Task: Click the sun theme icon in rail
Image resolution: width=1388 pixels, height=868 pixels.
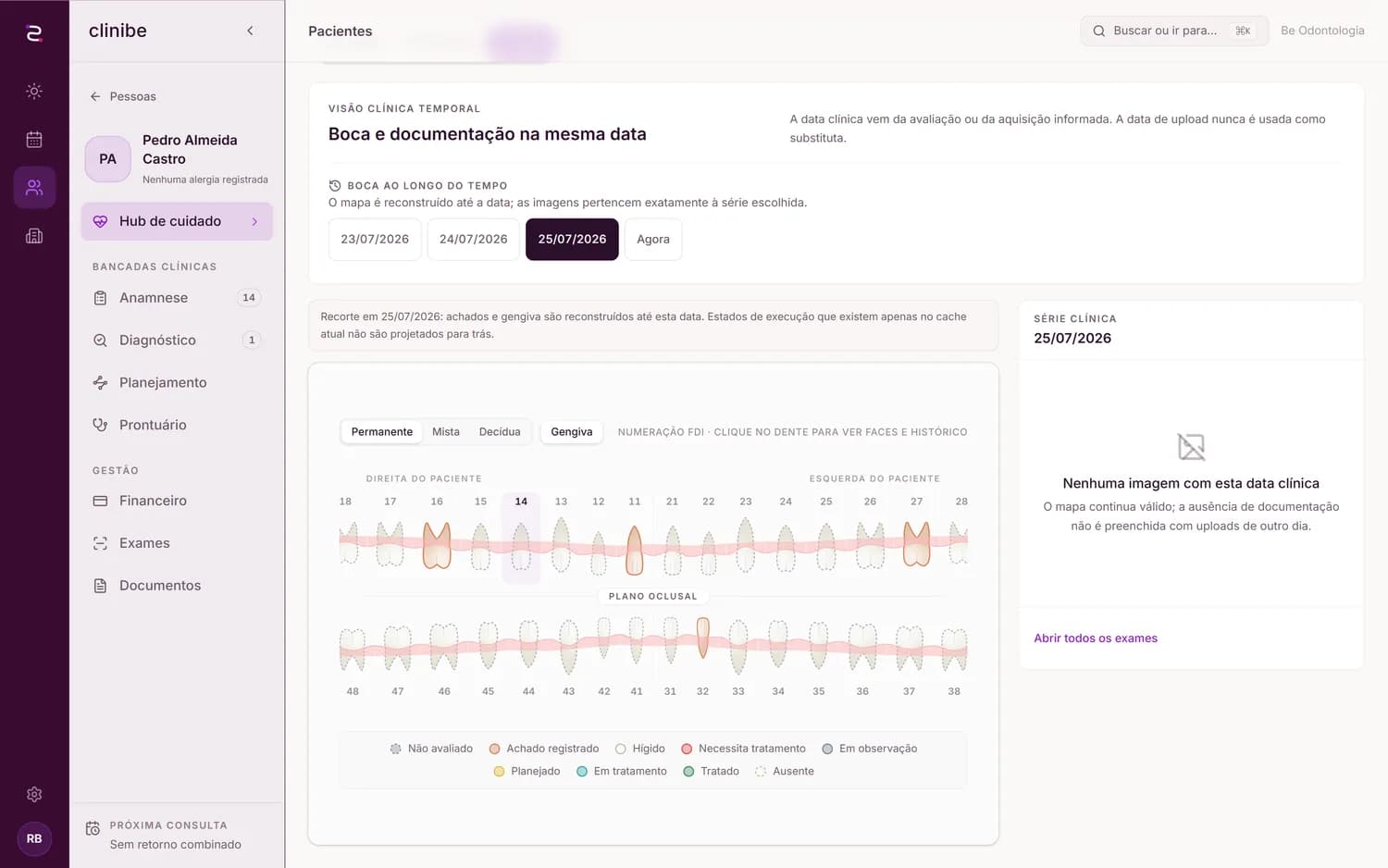Action: [34, 92]
